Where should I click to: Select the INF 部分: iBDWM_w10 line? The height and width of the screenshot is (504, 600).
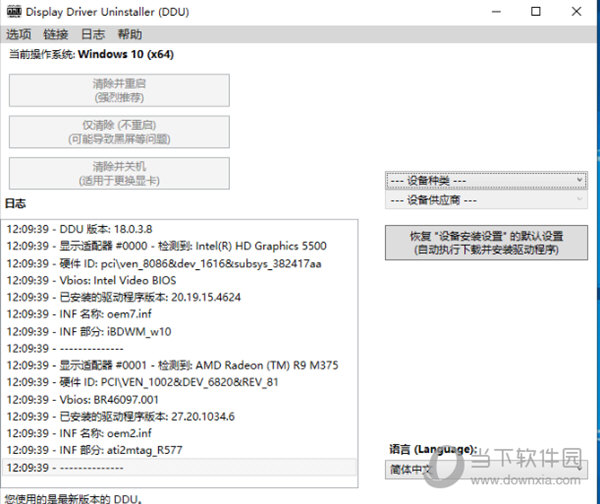tap(179, 331)
